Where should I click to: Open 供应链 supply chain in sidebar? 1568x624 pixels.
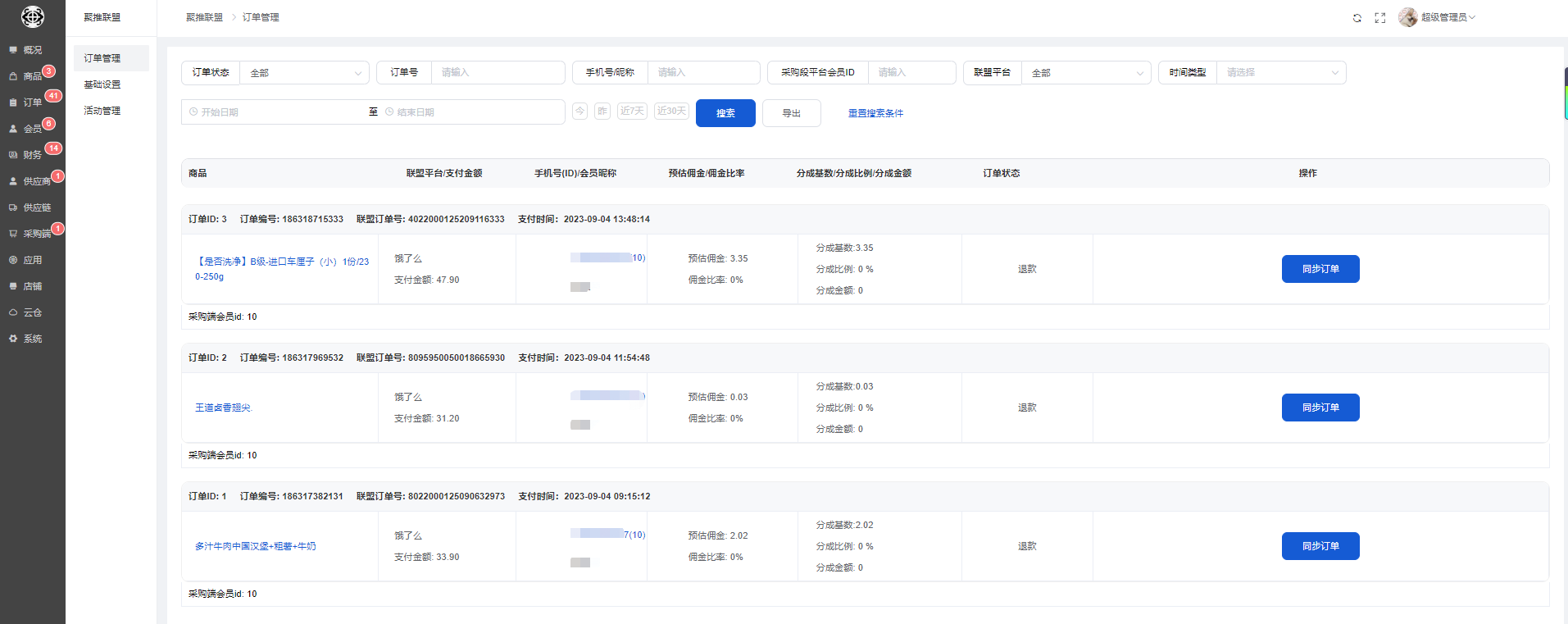click(36, 207)
